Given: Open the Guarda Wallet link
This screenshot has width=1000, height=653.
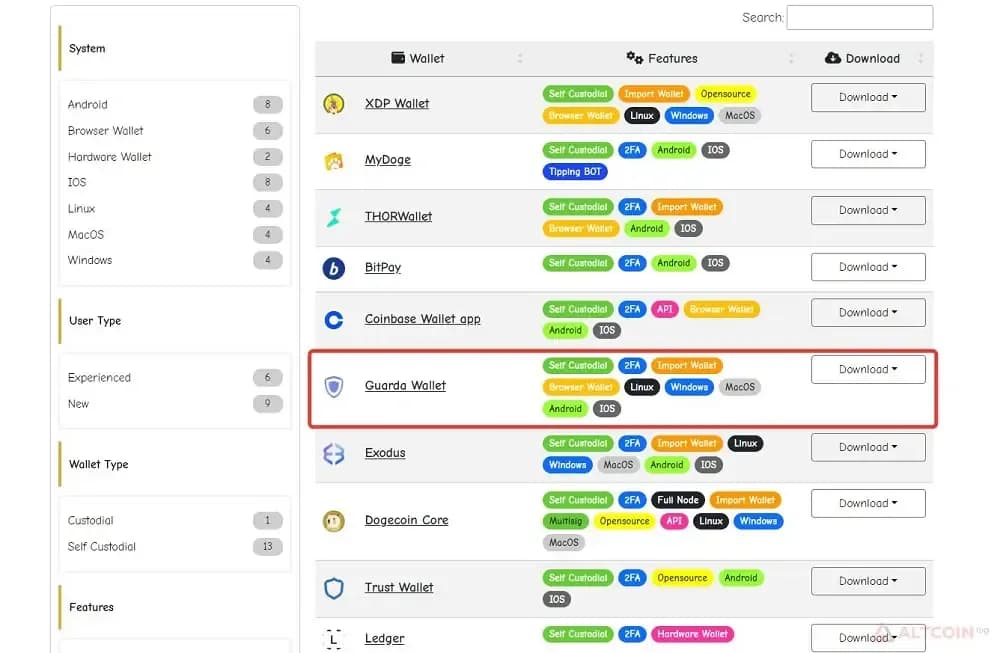Looking at the screenshot, I should 405,386.
